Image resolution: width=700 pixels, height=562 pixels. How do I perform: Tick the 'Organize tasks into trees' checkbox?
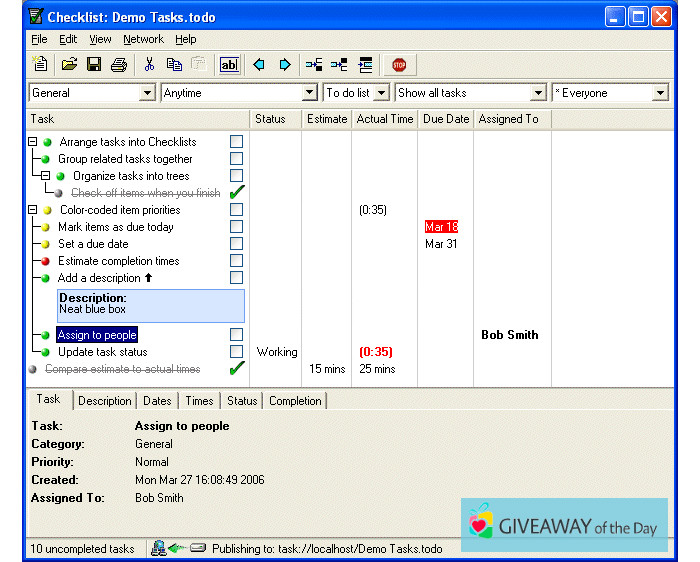(236, 175)
